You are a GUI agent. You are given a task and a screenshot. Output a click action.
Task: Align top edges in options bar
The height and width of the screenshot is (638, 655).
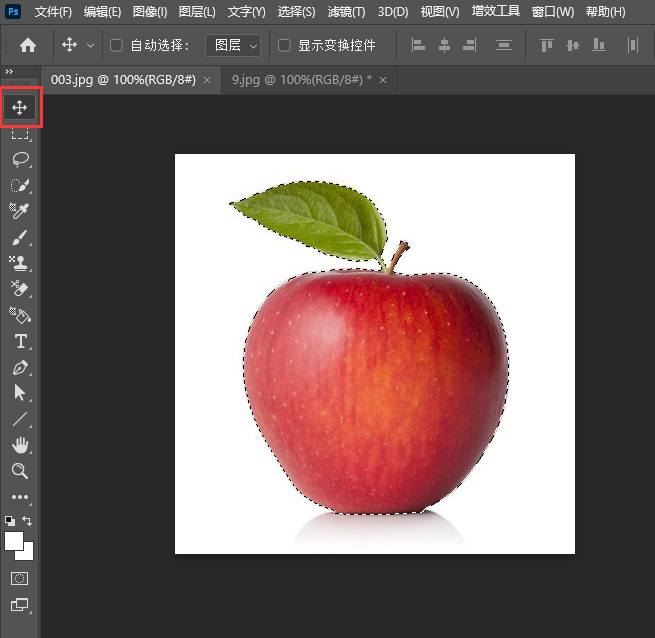tap(547, 45)
